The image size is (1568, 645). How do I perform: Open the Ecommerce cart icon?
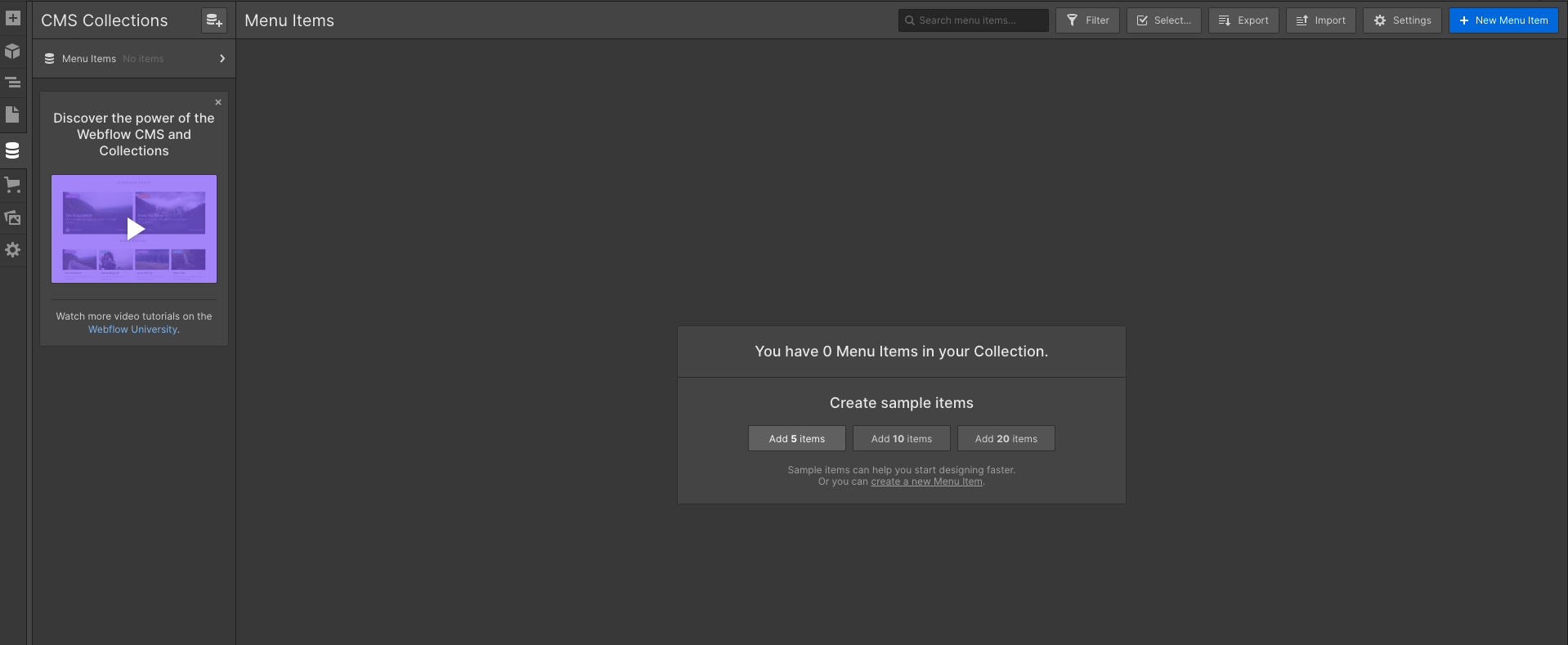tap(12, 185)
